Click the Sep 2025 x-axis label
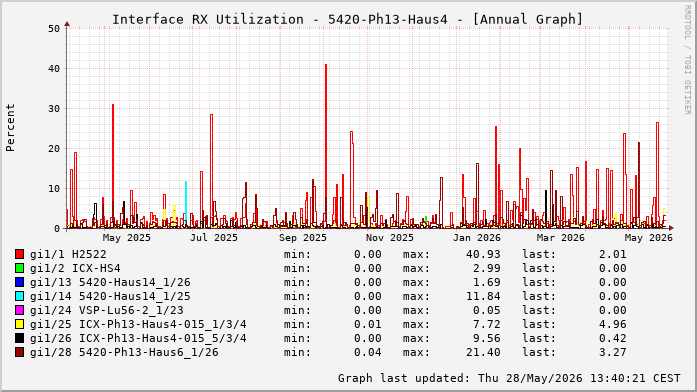The height and width of the screenshot is (392, 697). click(x=303, y=238)
